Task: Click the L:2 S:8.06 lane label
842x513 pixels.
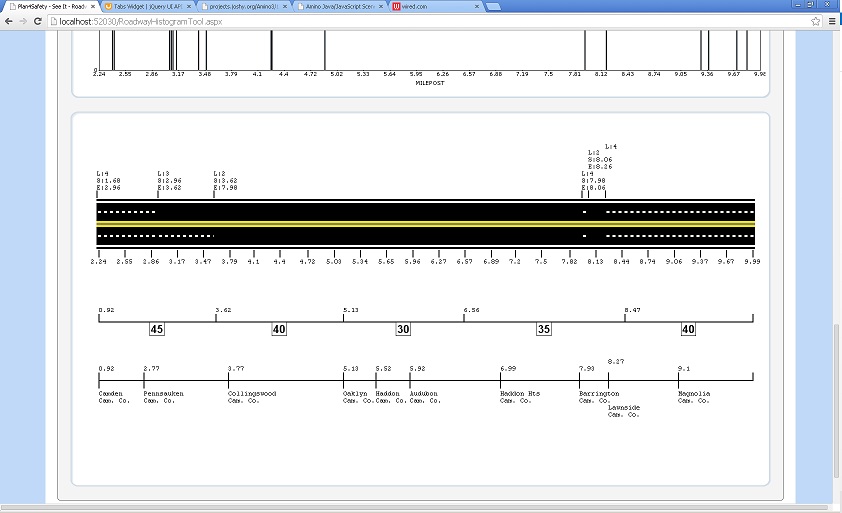Action: pos(600,160)
